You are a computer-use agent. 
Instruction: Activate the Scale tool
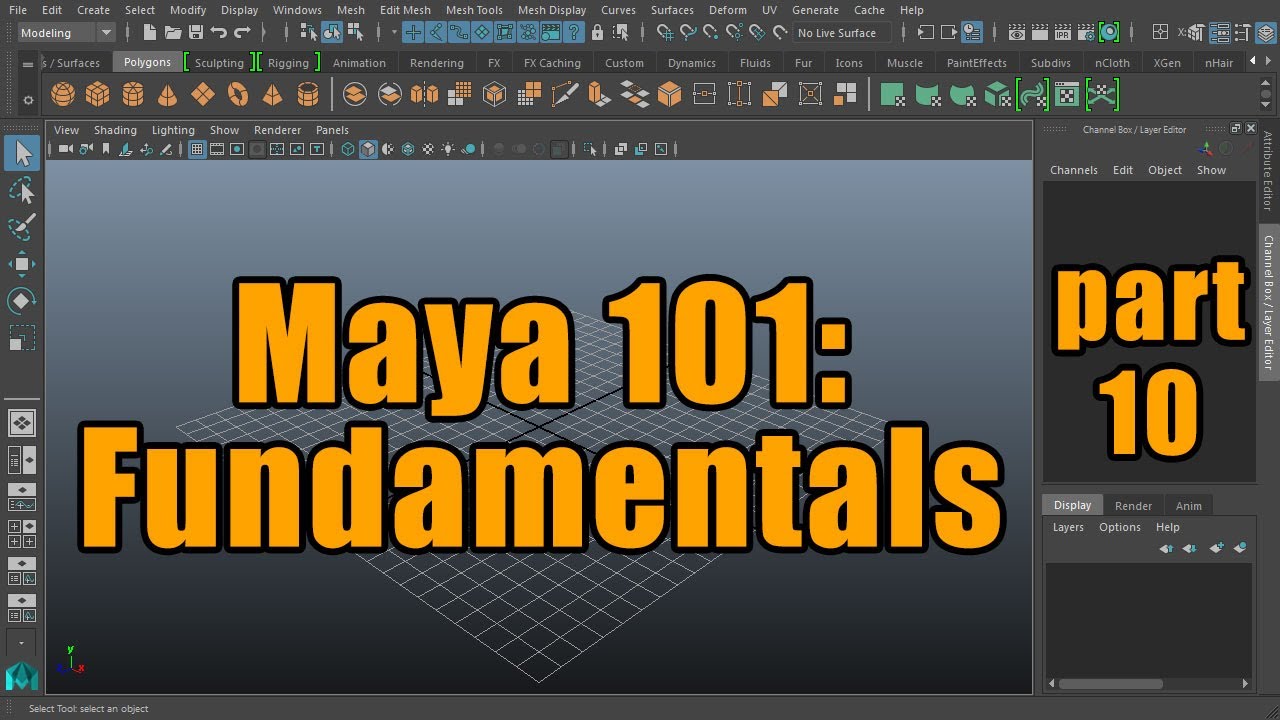tap(22, 338)
